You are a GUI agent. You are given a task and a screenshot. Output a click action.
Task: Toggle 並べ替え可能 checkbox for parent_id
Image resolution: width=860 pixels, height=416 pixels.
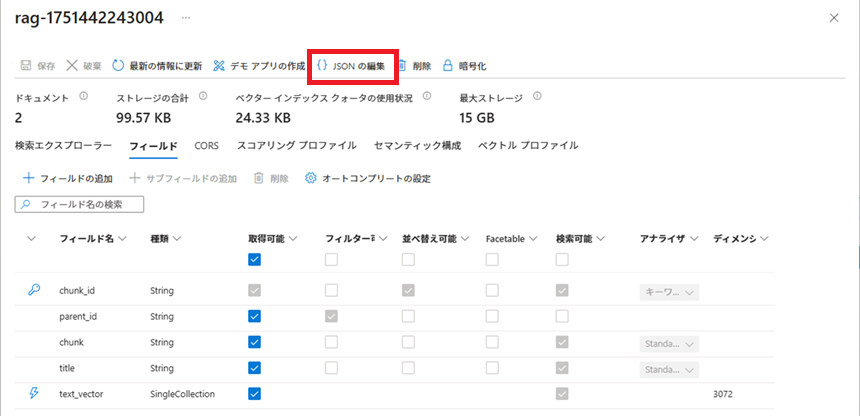tap(408, 316)
